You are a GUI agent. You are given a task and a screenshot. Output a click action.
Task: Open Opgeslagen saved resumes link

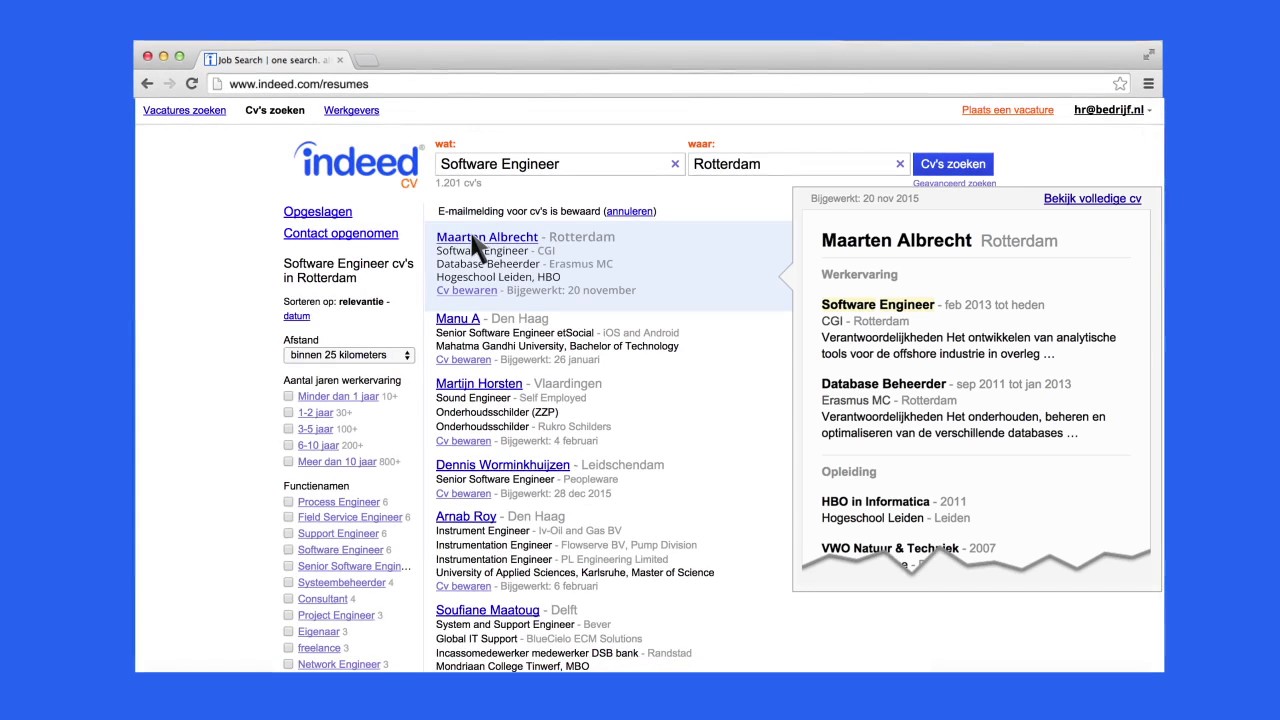(x=317, y=211)
